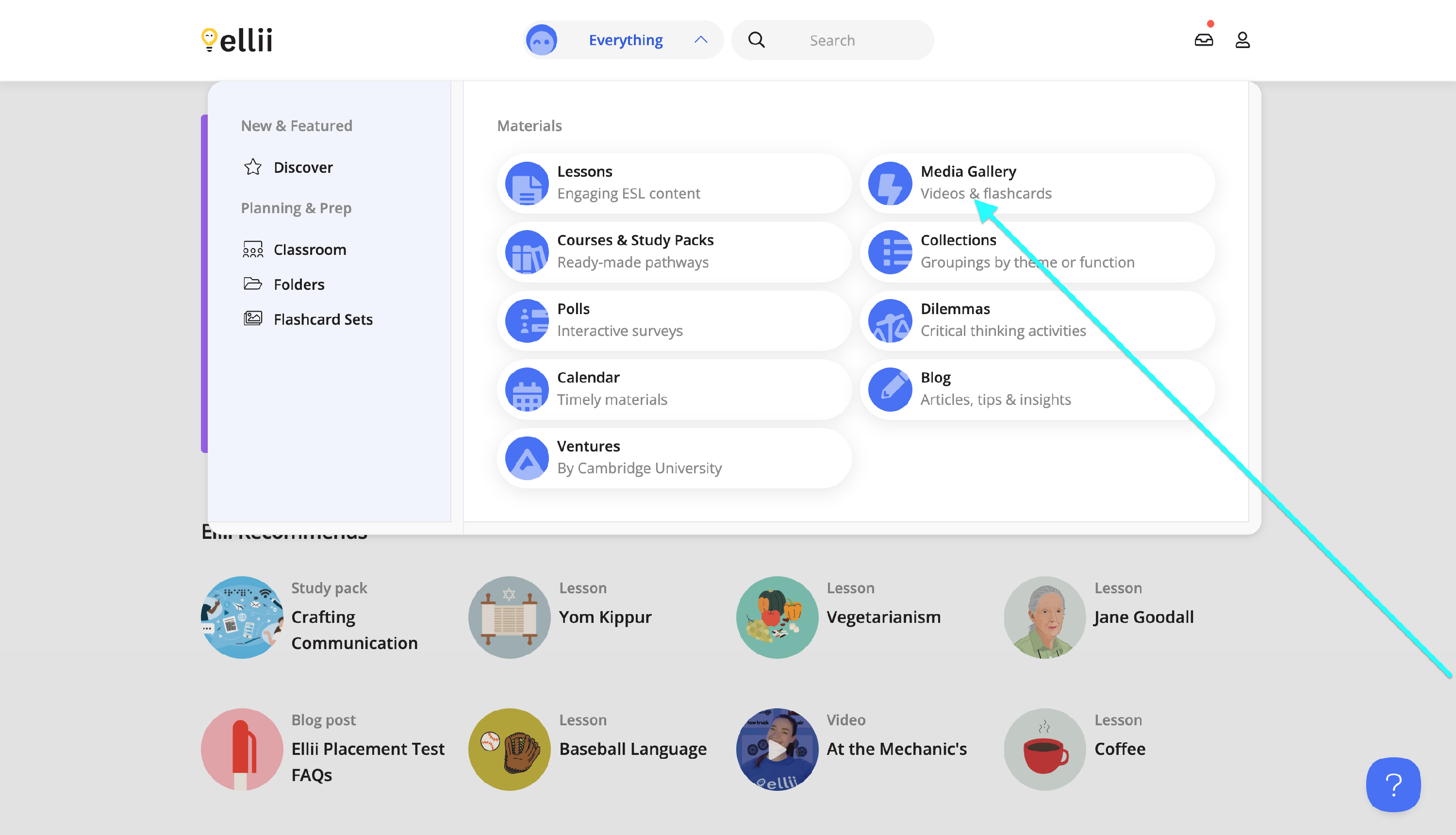
Task: Click the Media Gallery lightning icon
Action: pos(890,184)
